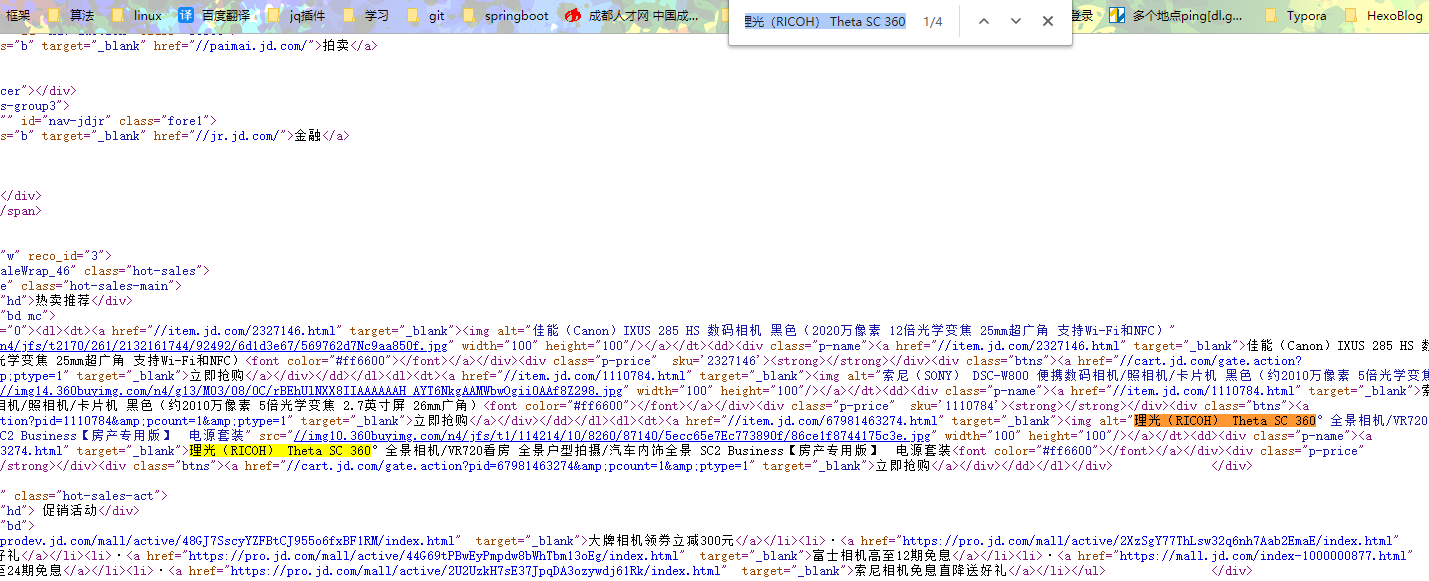Close the find bar
The image size is (1429, 581).
1047,21
